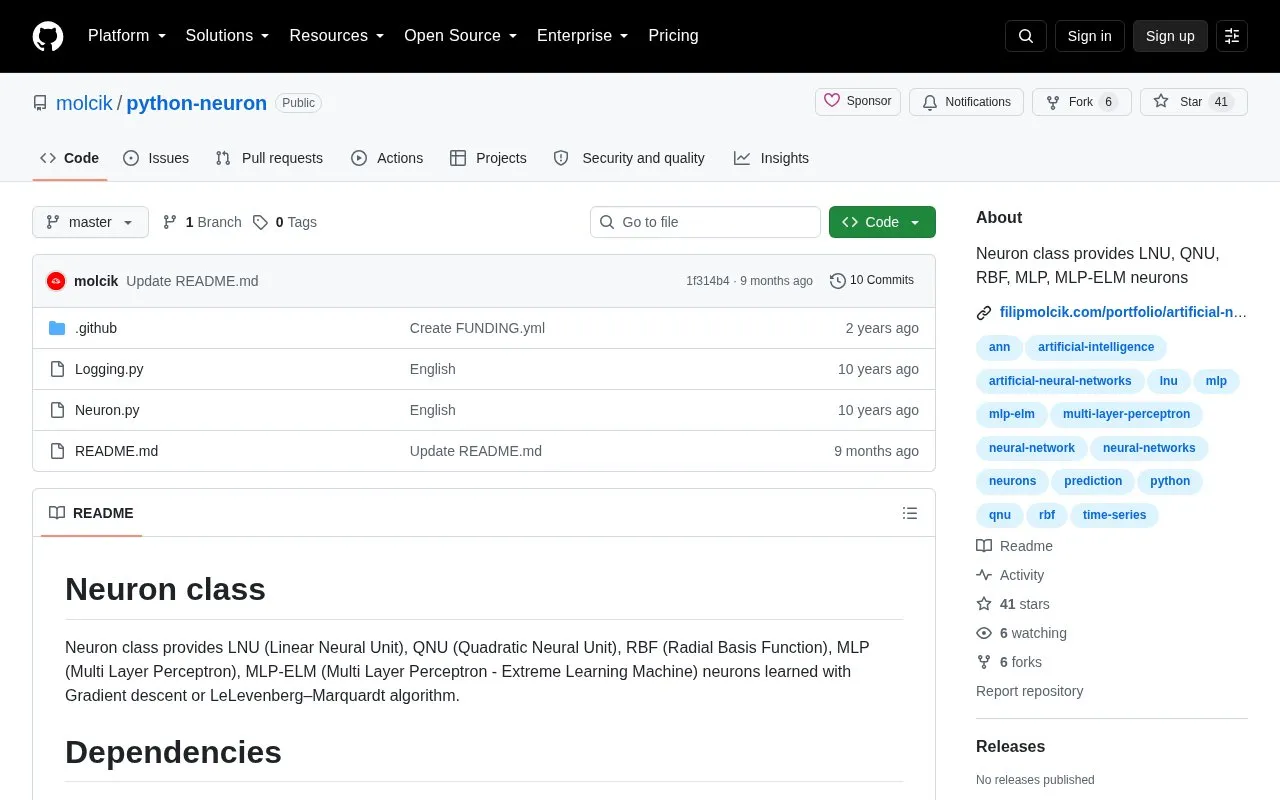Open the green Code dropdown

[882, 222]
